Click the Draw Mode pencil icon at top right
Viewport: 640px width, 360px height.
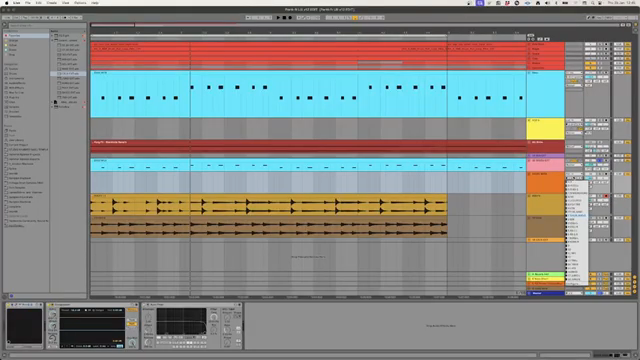pyautogui.click(x=589, y=18)
